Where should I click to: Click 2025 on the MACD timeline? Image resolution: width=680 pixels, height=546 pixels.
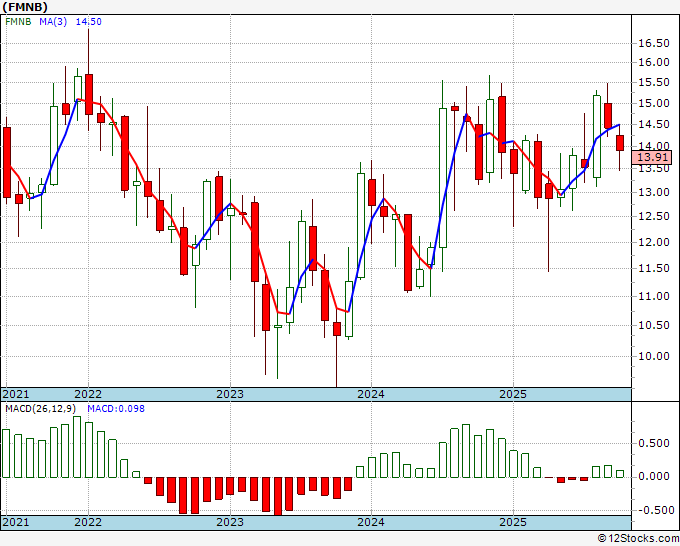513,522
